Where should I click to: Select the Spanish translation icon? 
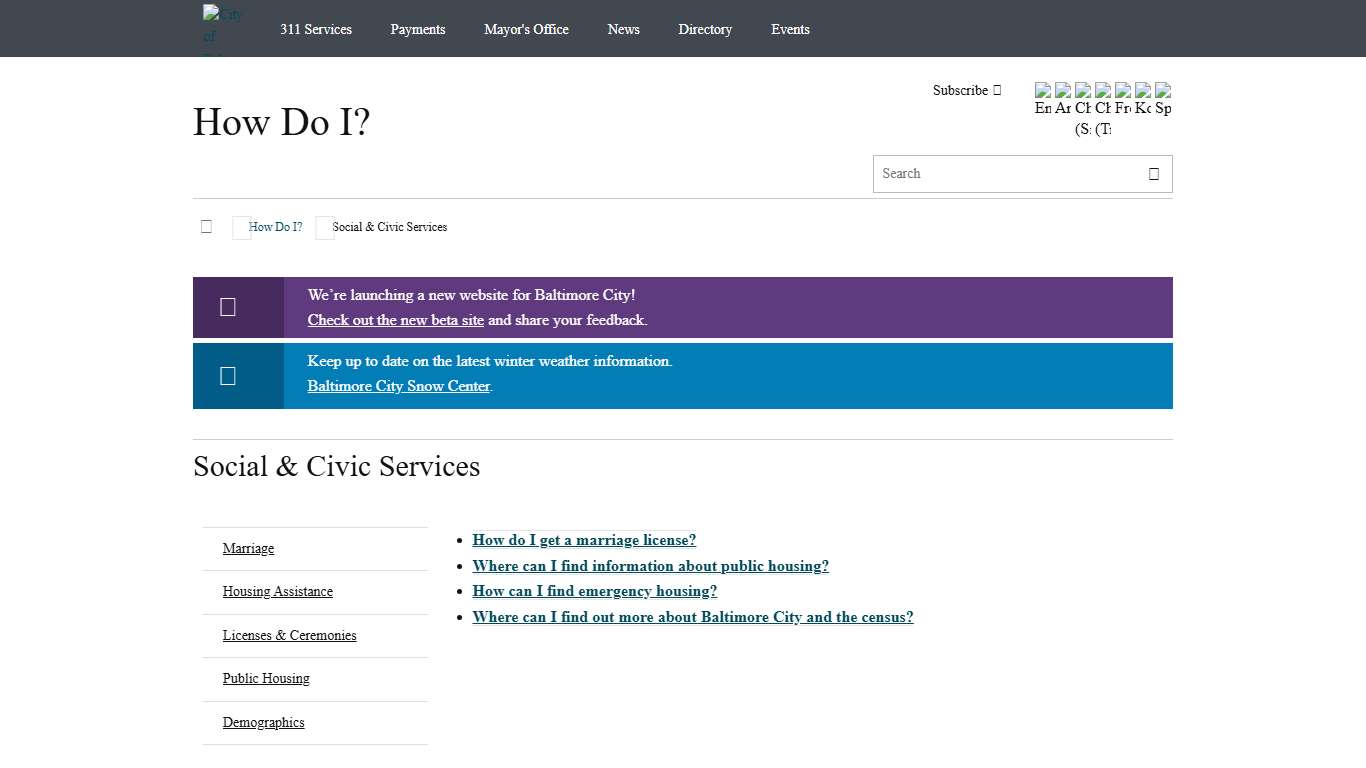[x=1163, y=91]
